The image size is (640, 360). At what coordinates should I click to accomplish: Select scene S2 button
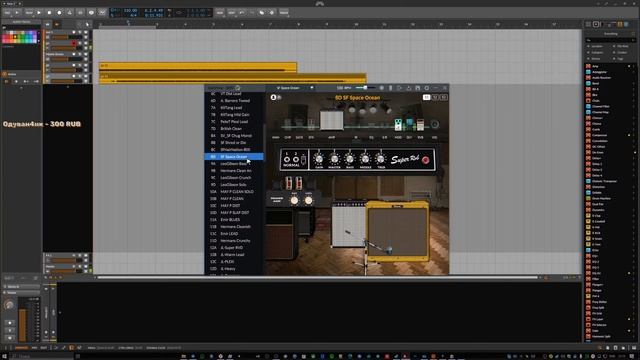point(436,97)
